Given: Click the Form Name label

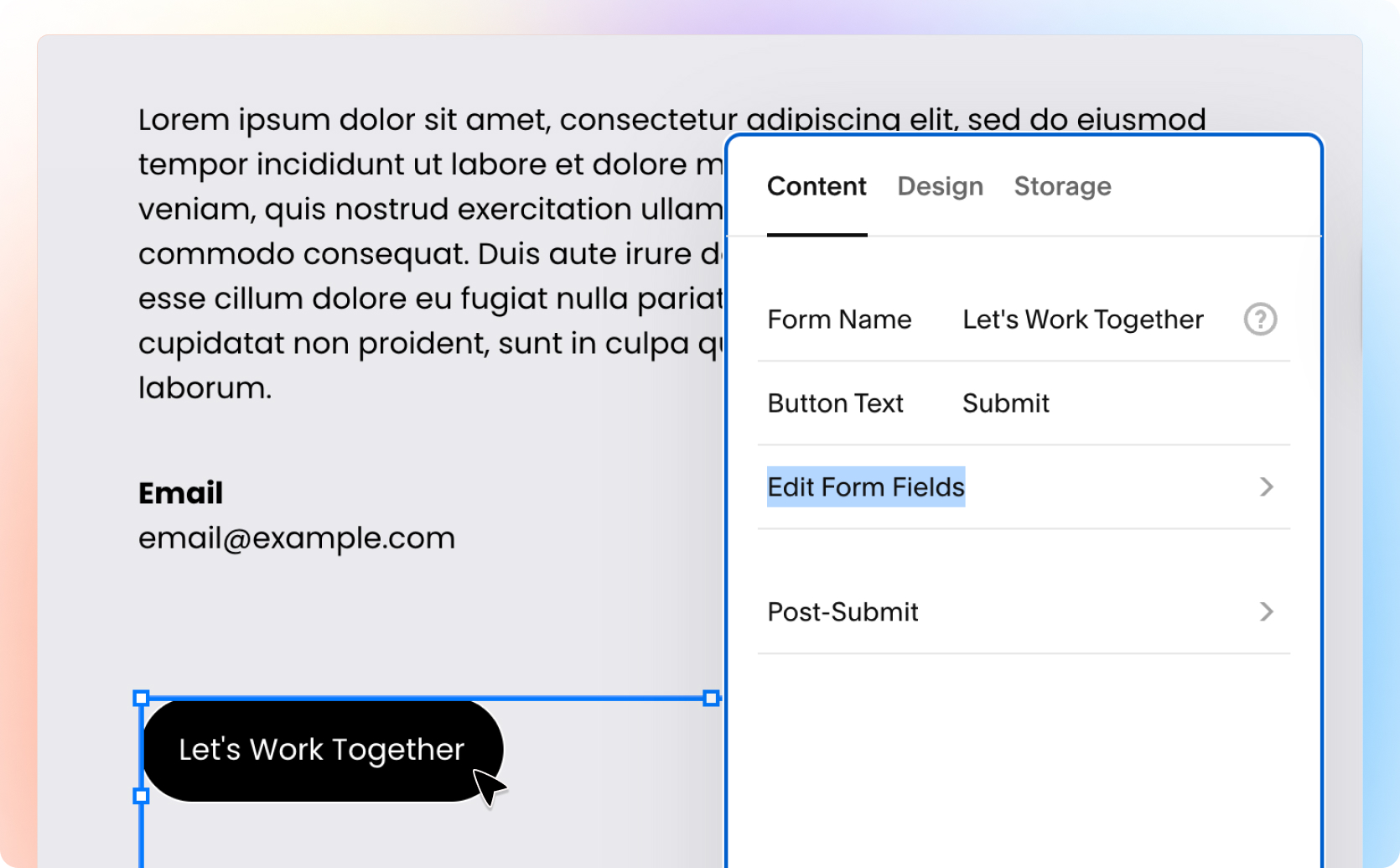Looking at the screenshot, I should point(839,320).
